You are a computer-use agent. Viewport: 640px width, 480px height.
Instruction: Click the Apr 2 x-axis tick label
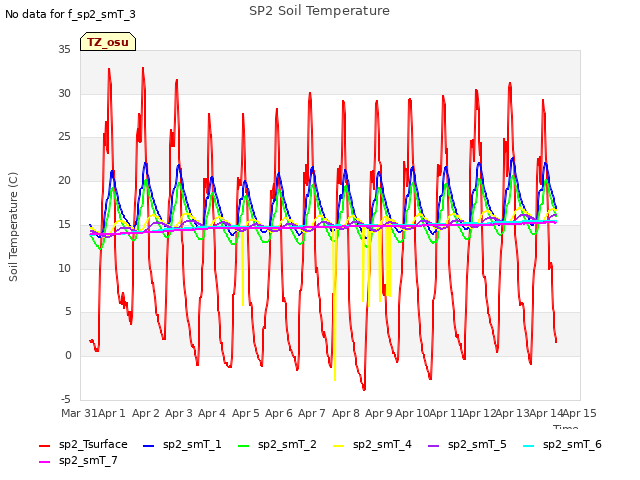coord(146,413)
